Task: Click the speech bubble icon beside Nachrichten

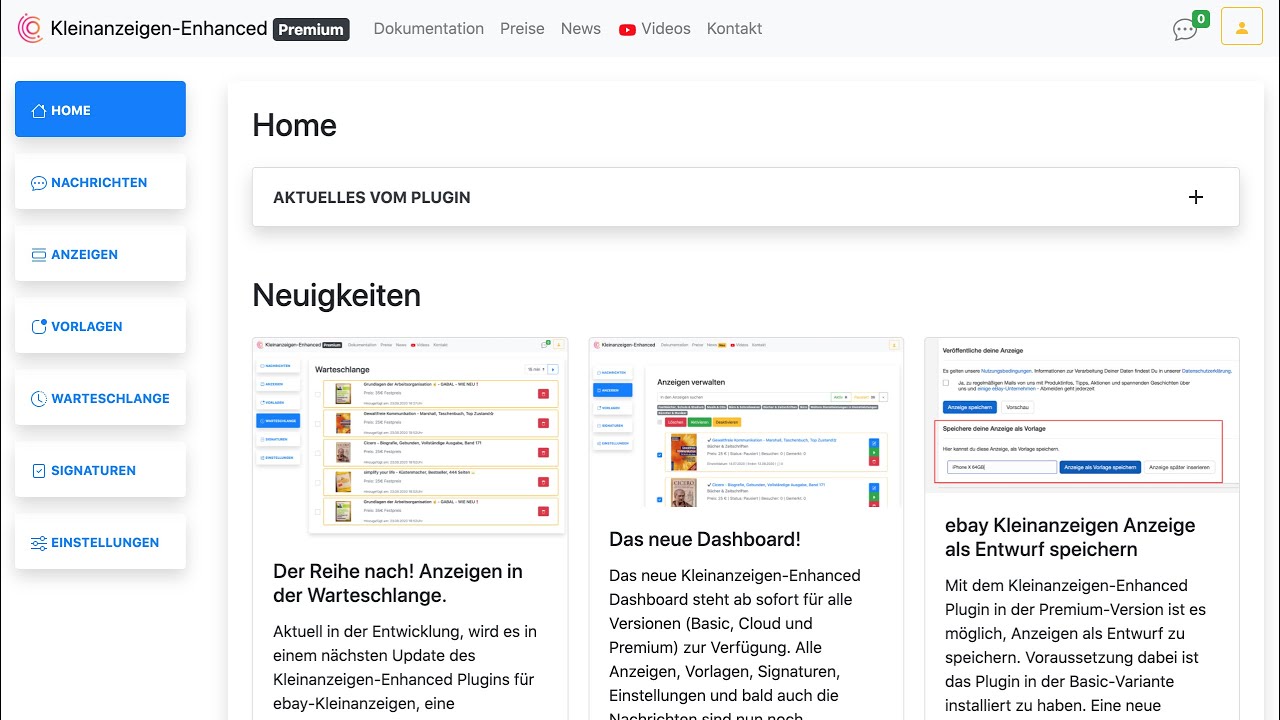Action: 39,183
